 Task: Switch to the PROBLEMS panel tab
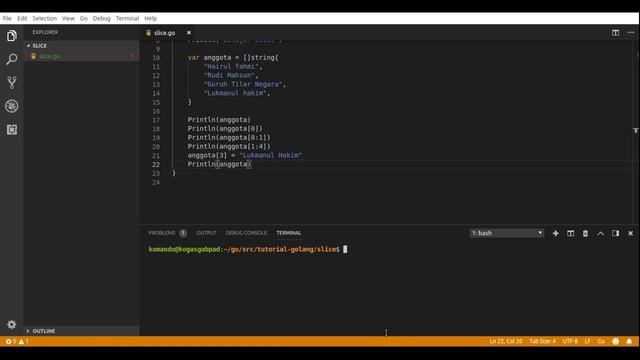coord(162,233)
